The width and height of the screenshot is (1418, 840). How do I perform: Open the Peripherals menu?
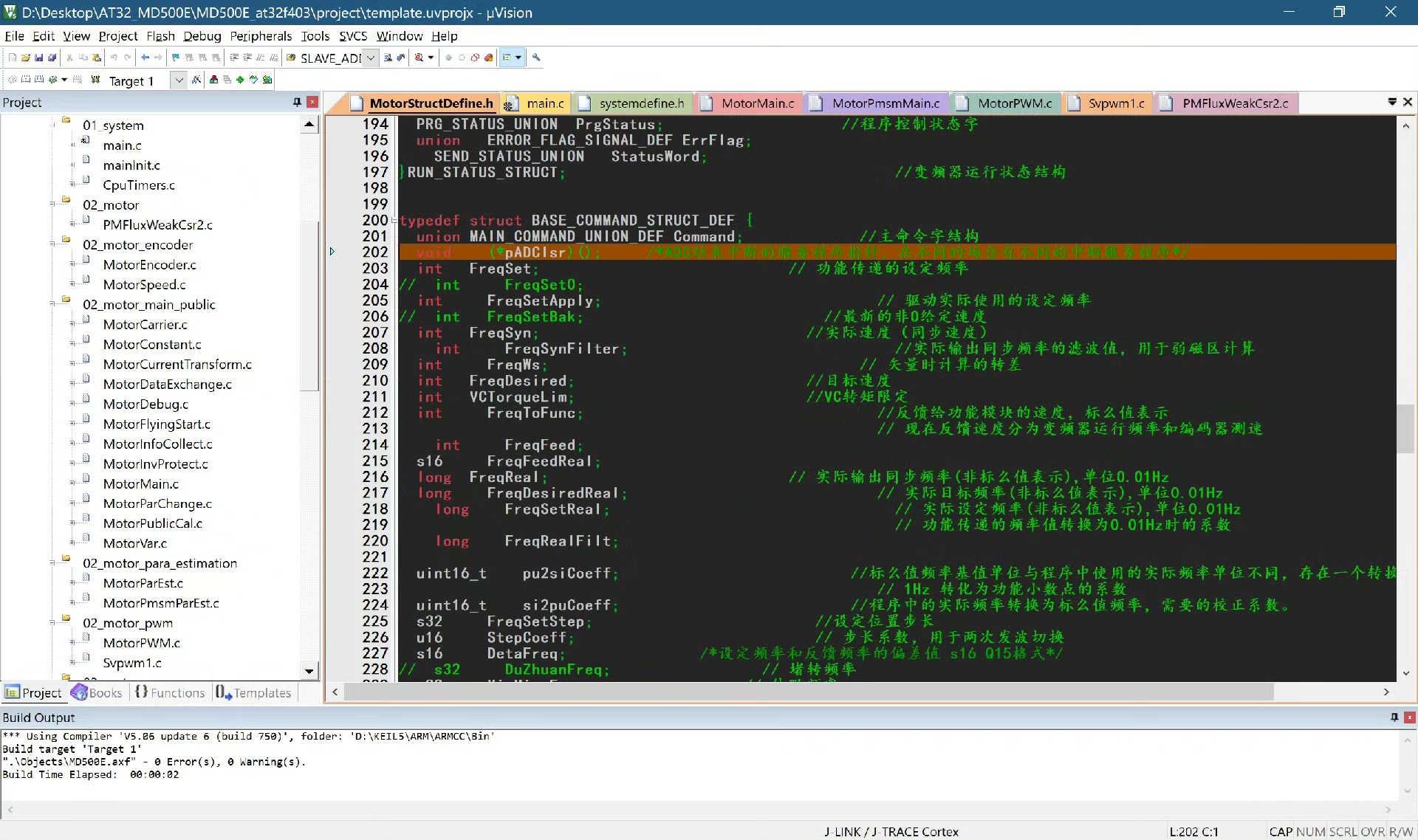(x=261, y=36)
